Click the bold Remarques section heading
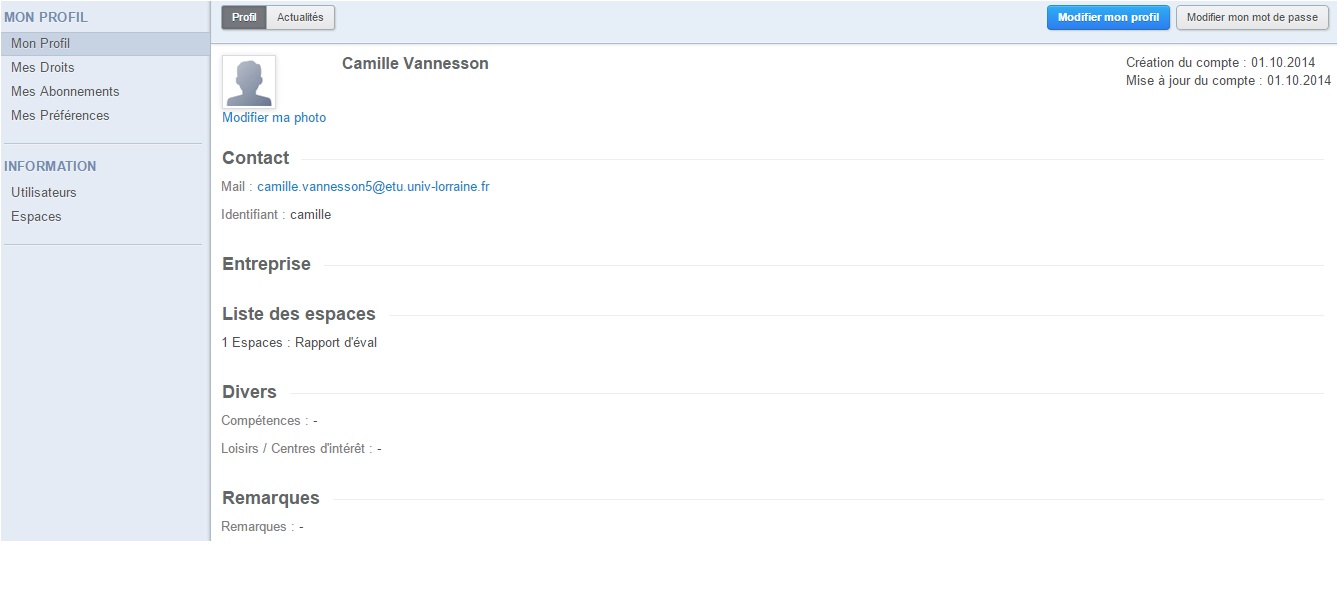 (271, 498)
